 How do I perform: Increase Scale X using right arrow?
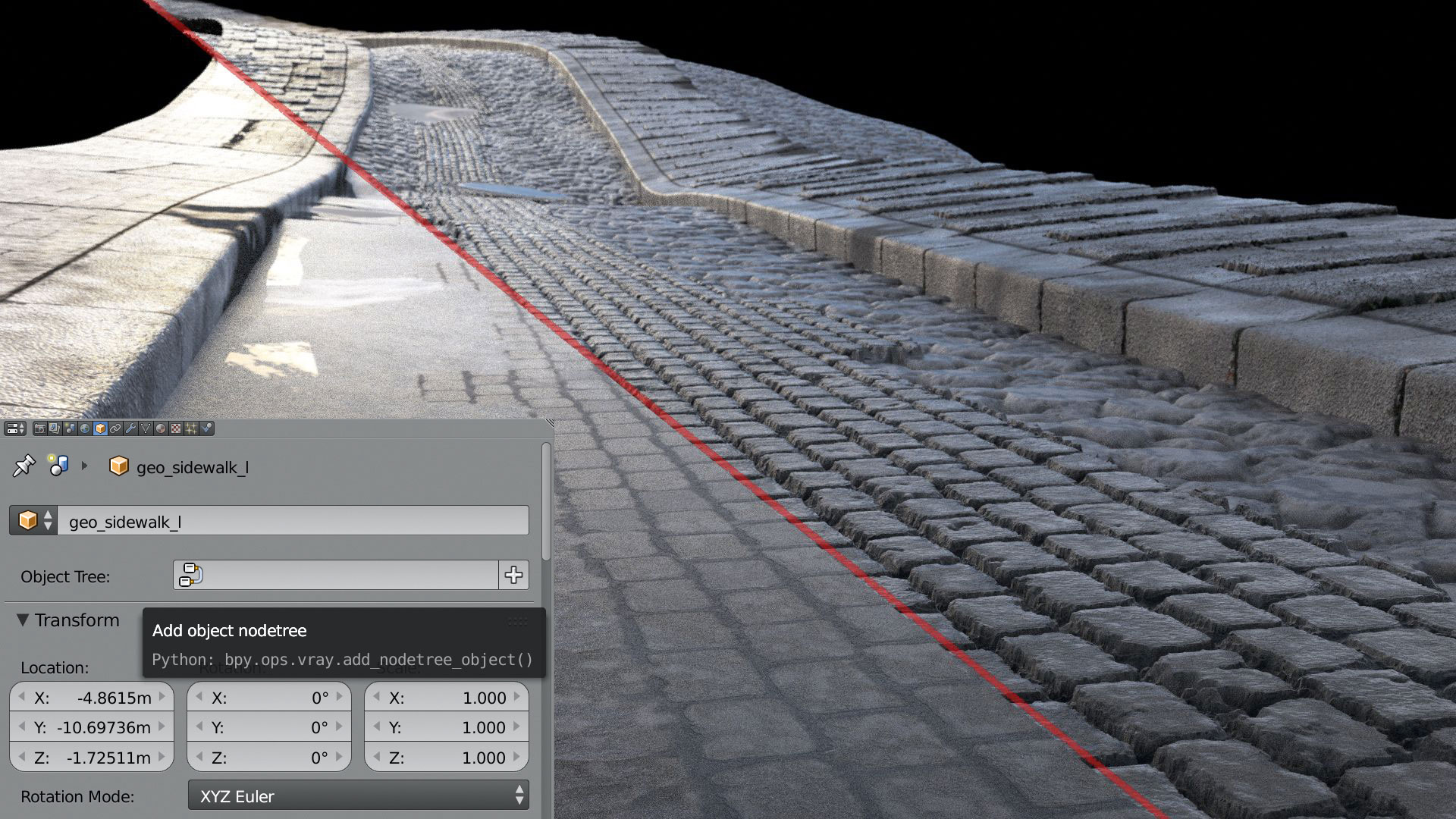point(516,697)
